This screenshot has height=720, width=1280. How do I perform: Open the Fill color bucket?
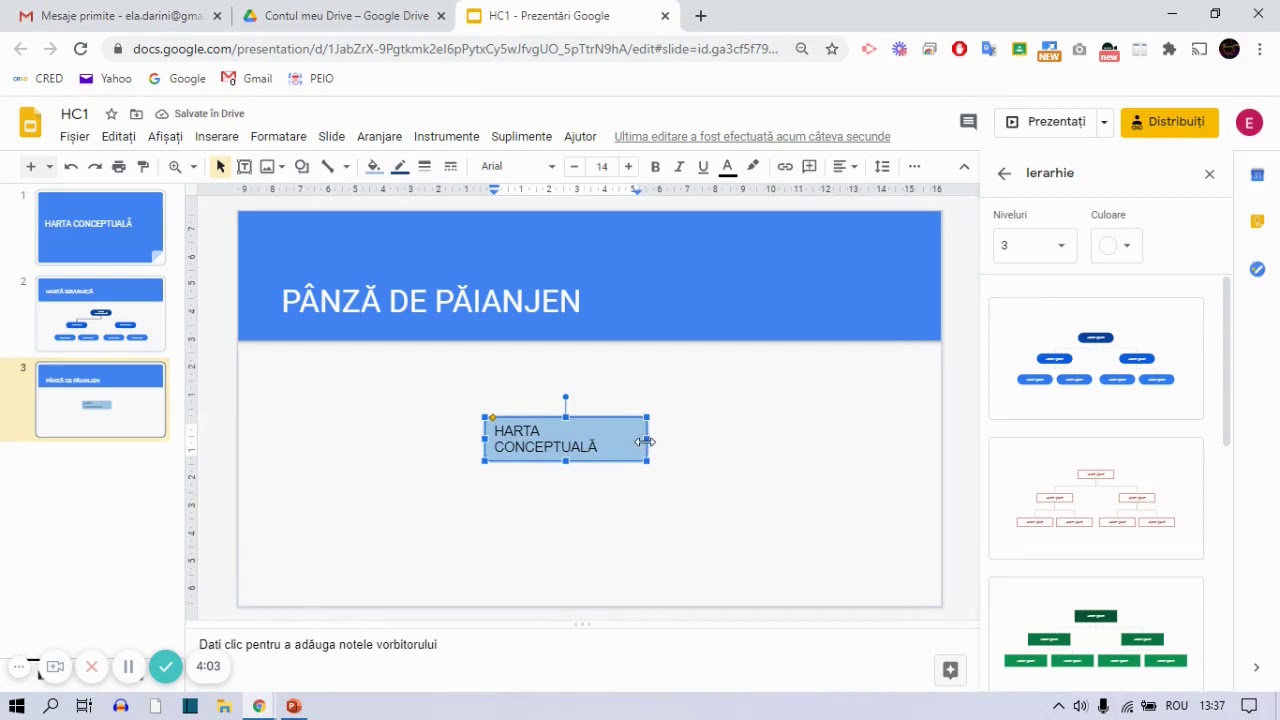click(x=374, y=166)
